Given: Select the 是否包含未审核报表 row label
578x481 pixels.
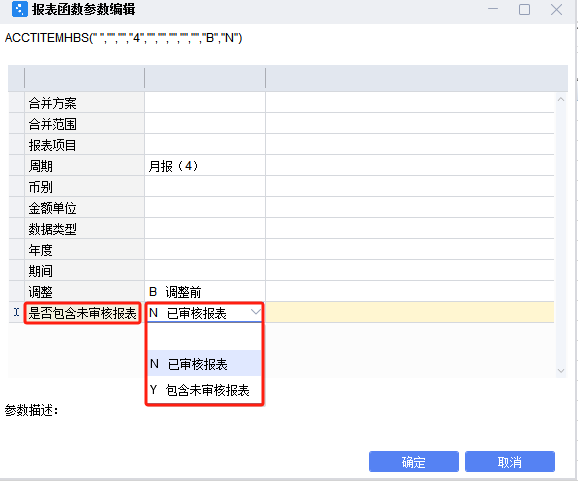Looking at the screenshot, I should coord(82,313).
